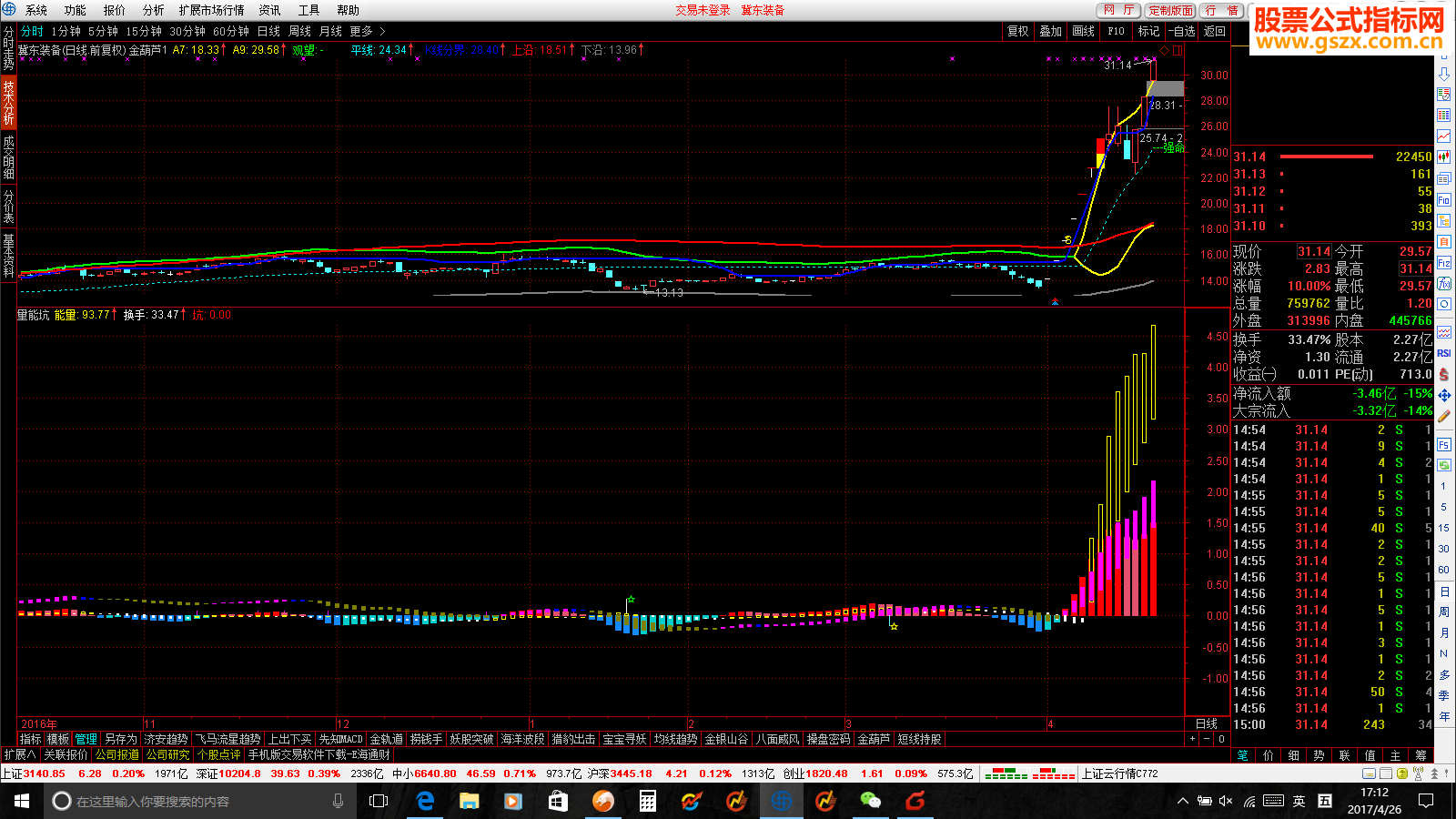Click the green refresh icon in sidebar
Image resolution: width=1456 pixels, height=819 pixels.
[1444, 465]
